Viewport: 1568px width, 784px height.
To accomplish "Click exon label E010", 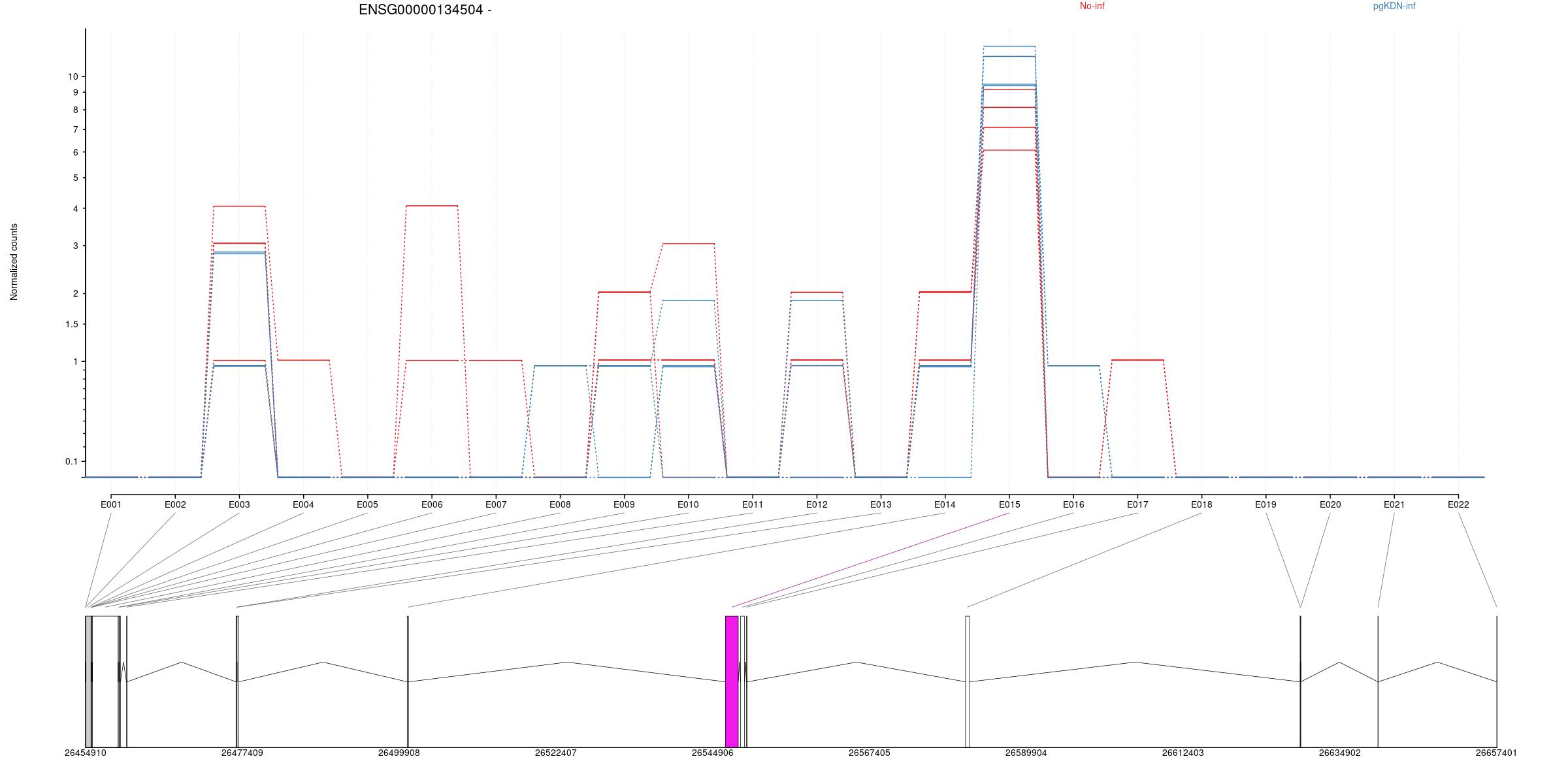I will (x=688, y=504).
